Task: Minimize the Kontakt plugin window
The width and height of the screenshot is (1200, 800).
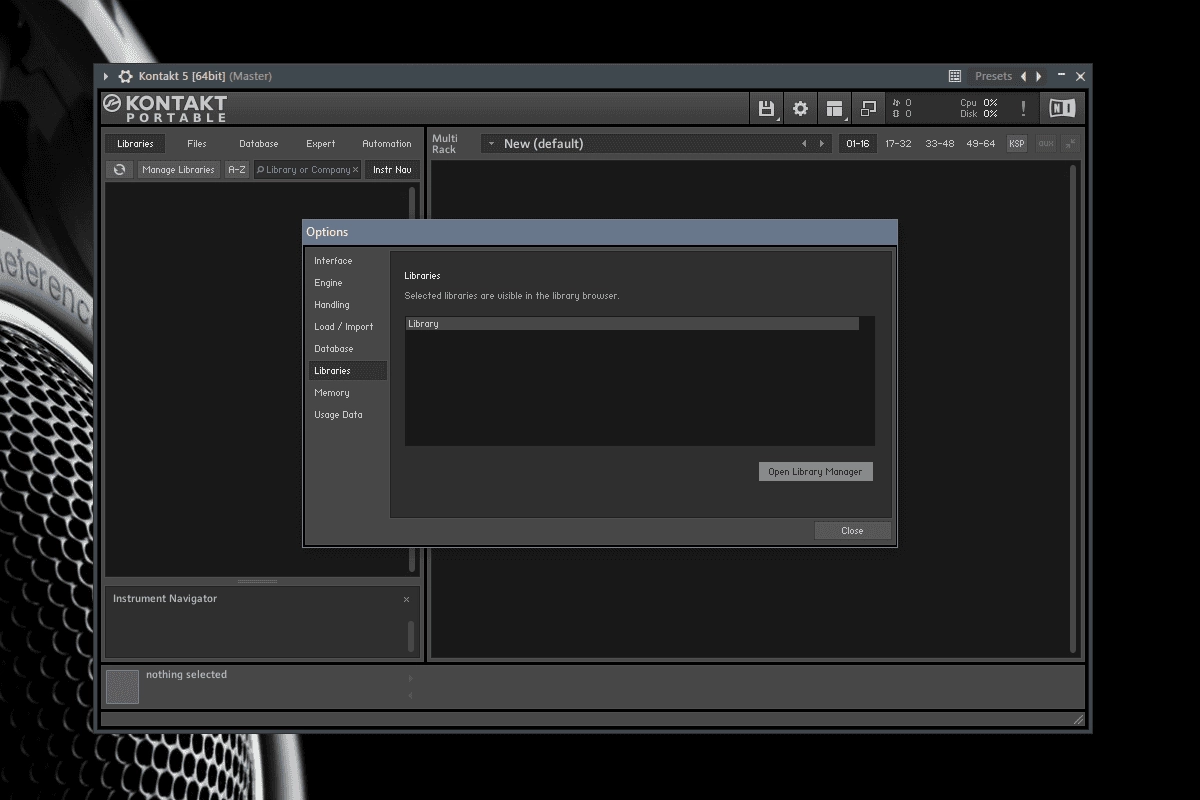Action: 1062,76
